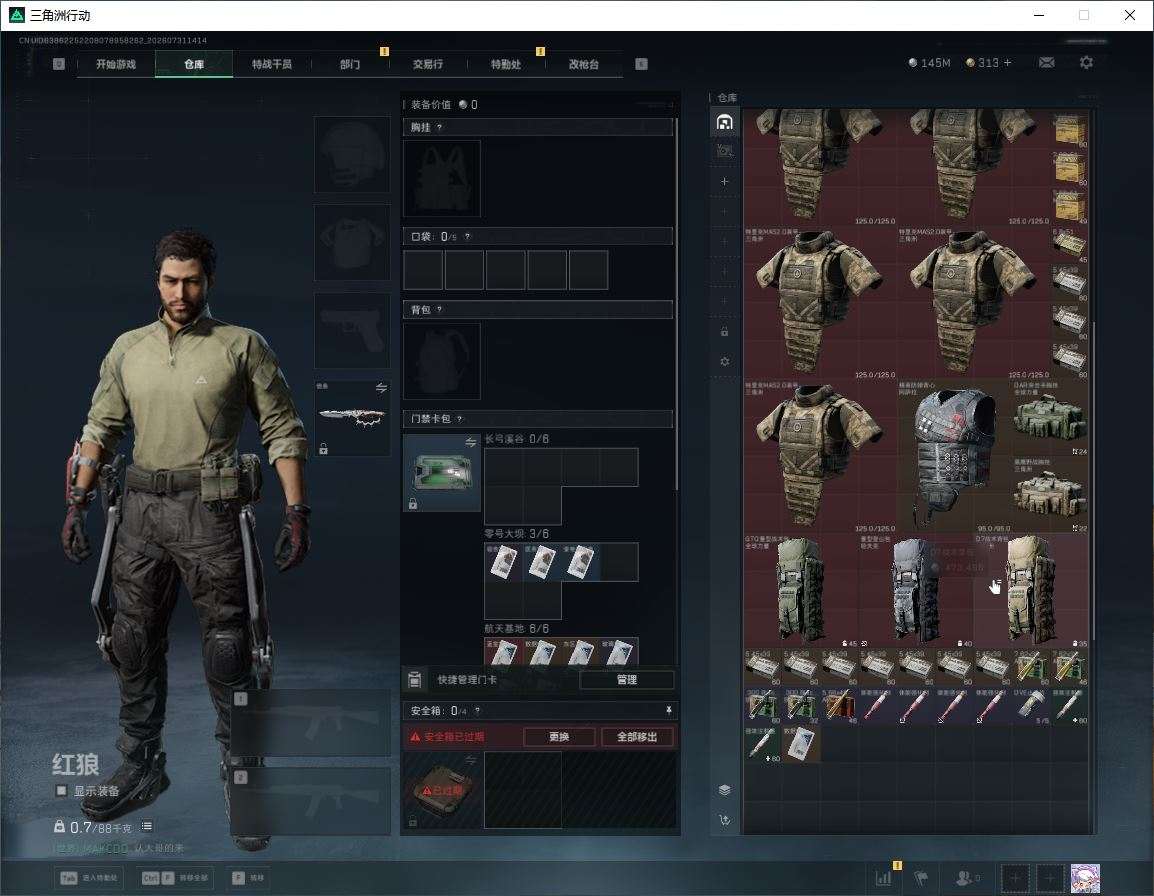
Task: Click the player avatar in bottom corner
Action: [1085, 878]
